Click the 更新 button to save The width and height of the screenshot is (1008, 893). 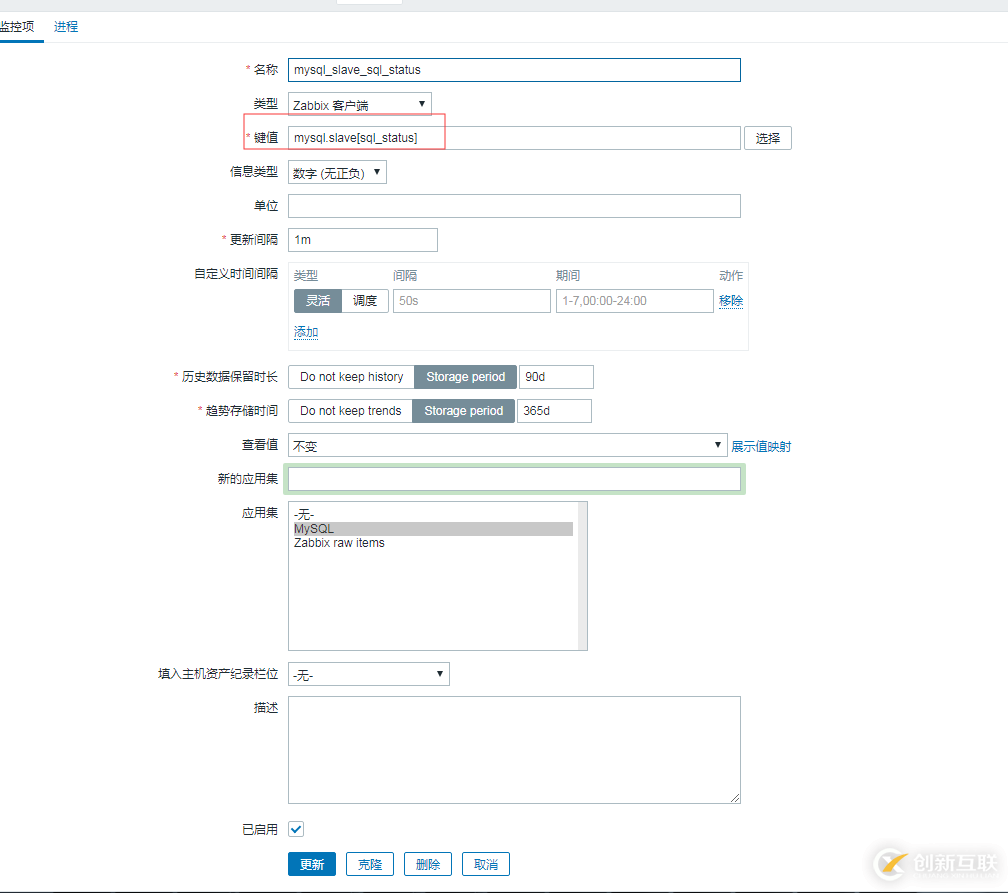point(312,863)
